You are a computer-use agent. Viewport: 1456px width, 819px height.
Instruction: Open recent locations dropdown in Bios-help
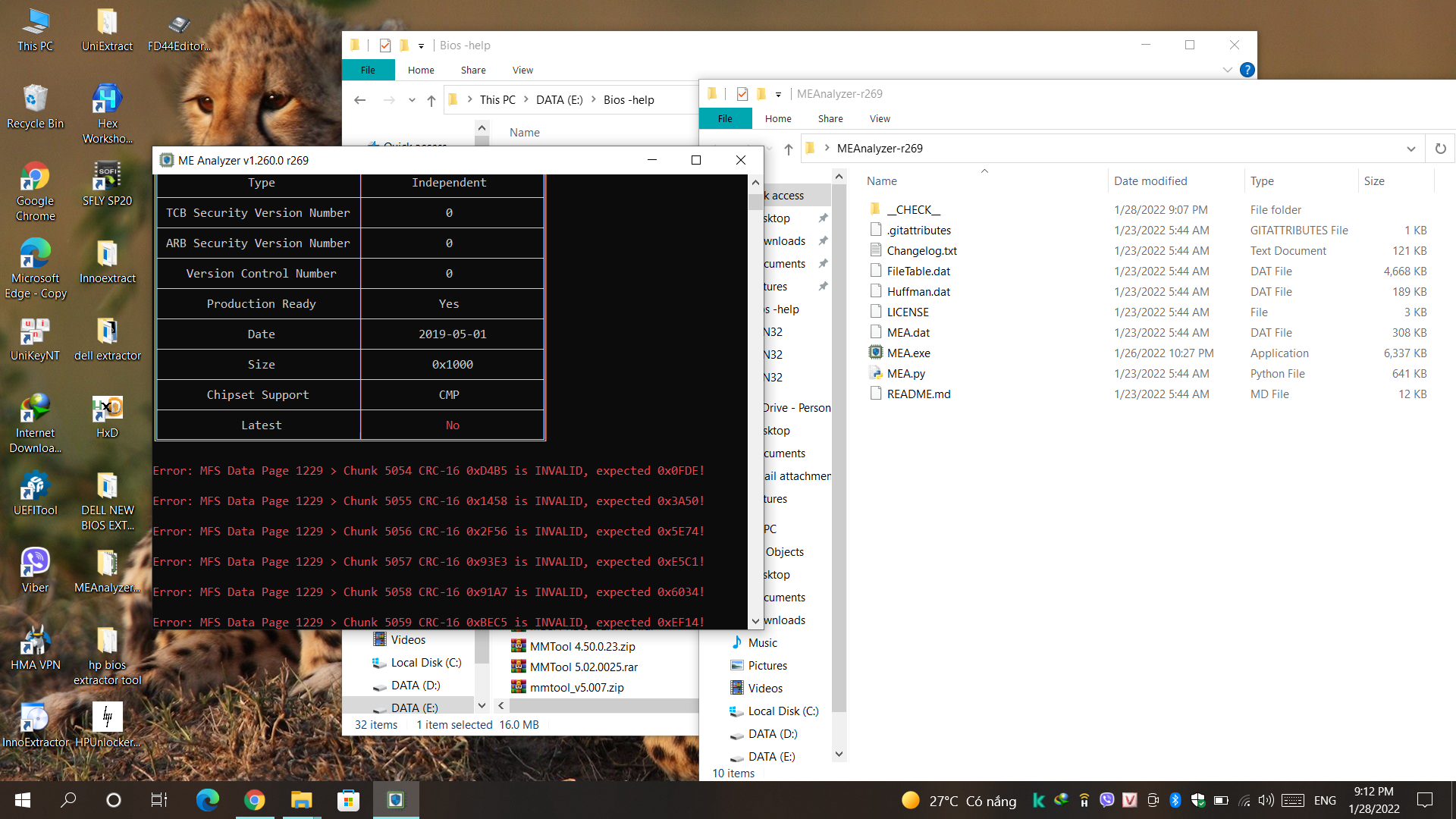coord(412,100)
